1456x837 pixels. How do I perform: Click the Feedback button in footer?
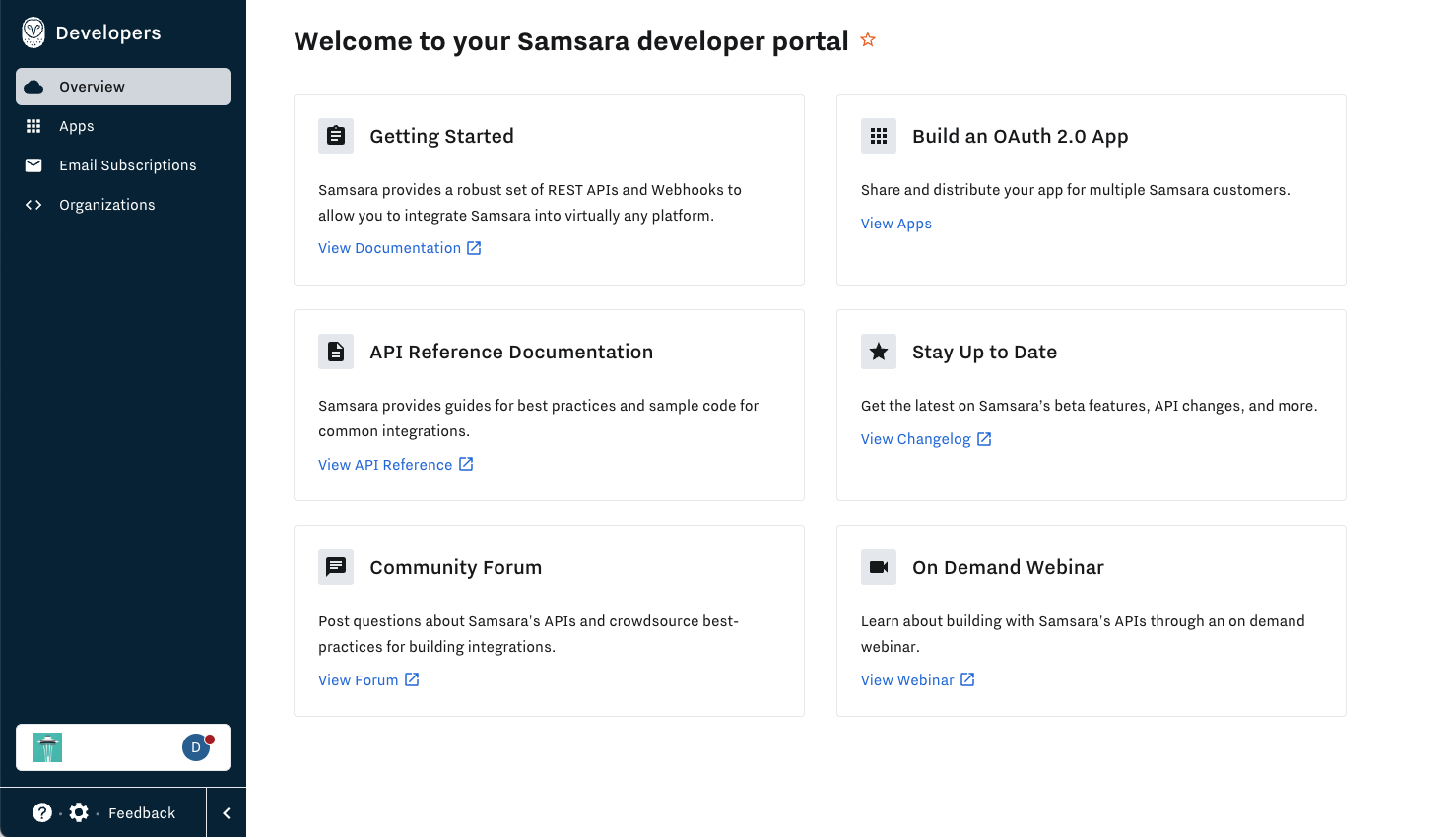click(x=142, y=813)
